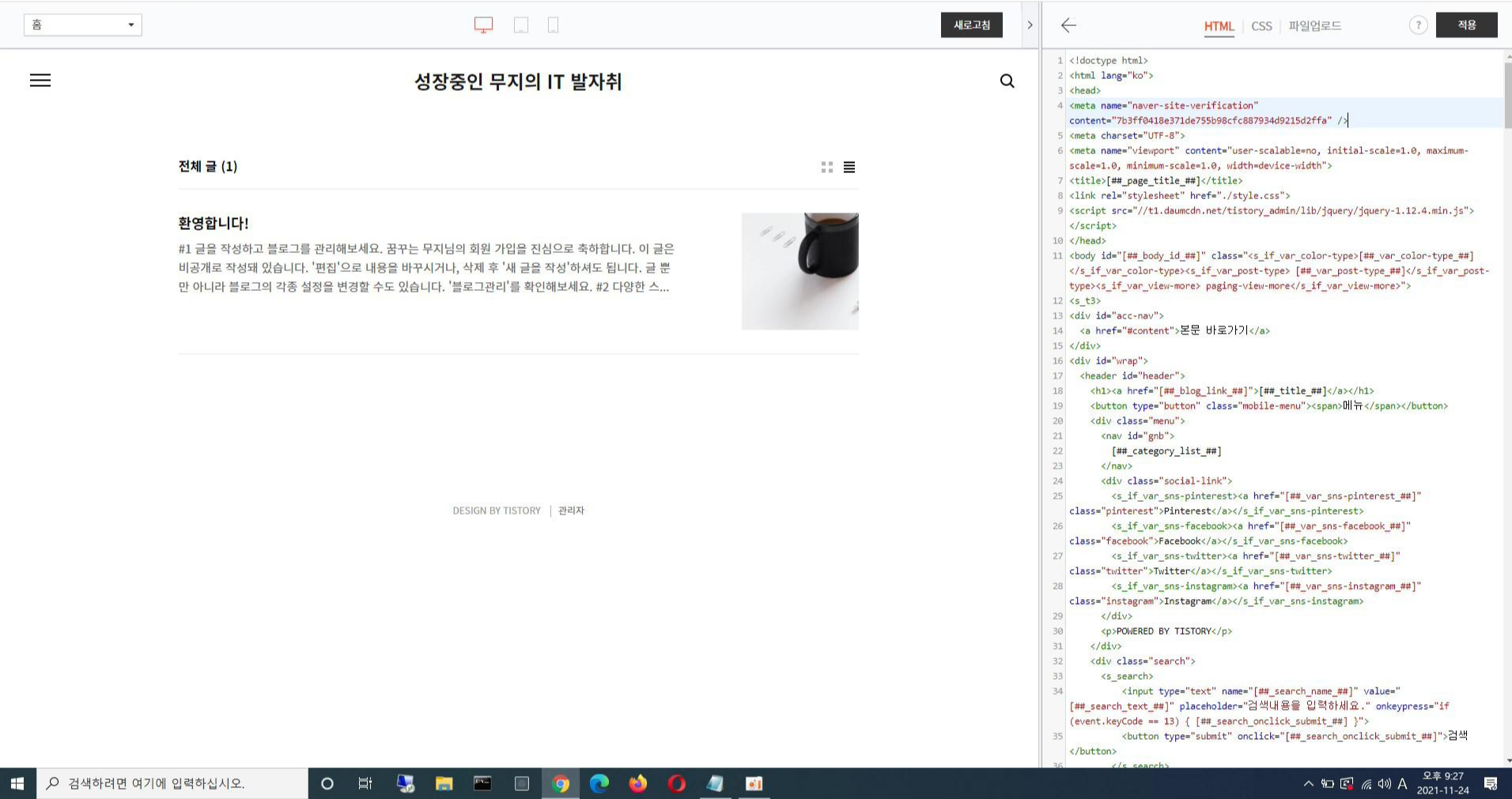This screenshot has height=799, width=1512.
Task: Select list view for posts
Action: (x=849, y=167)
